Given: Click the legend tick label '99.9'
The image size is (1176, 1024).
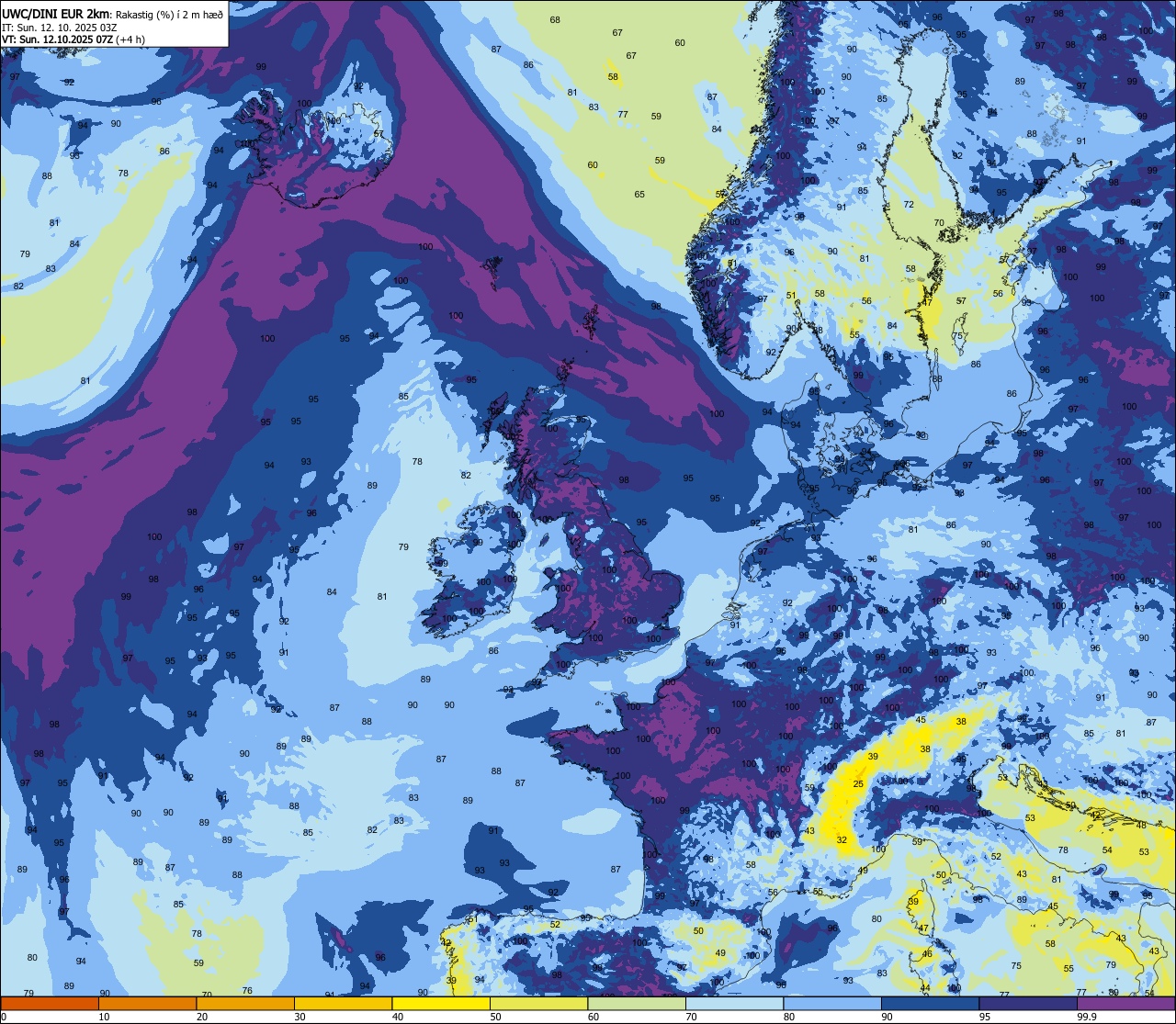Looking at the screenshot, I should pos(1087,1017).
